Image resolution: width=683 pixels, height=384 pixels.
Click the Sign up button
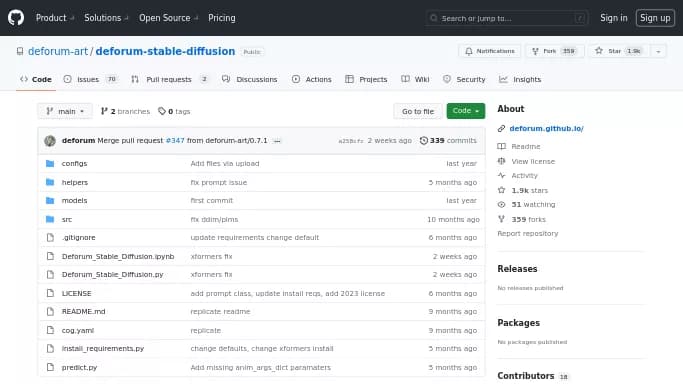(x=655, y=18)
